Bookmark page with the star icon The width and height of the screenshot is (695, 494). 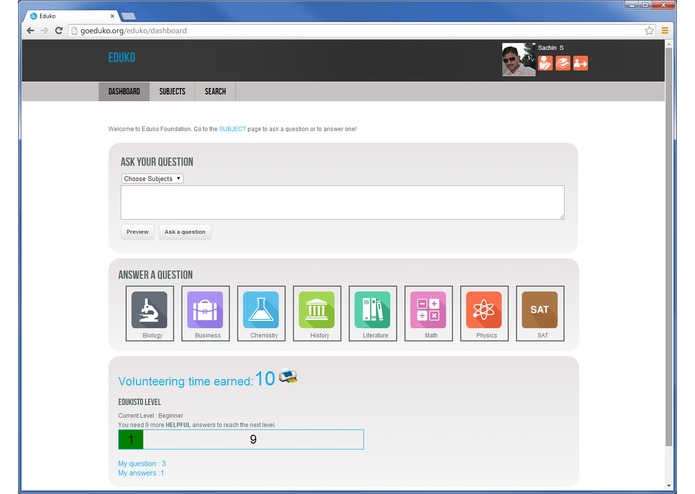point(649,31)
